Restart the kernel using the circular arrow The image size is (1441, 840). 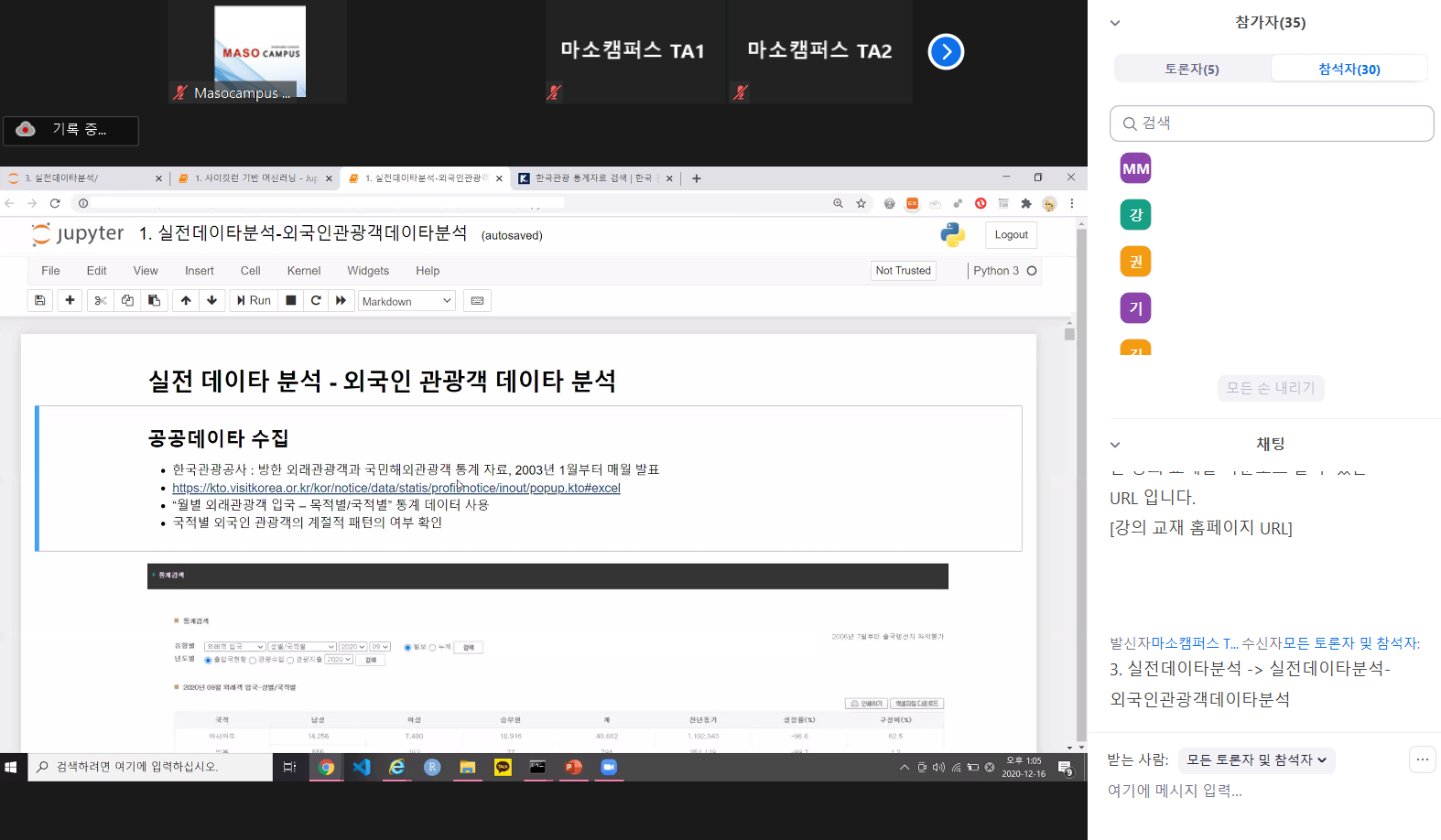[x=316, y=300]
